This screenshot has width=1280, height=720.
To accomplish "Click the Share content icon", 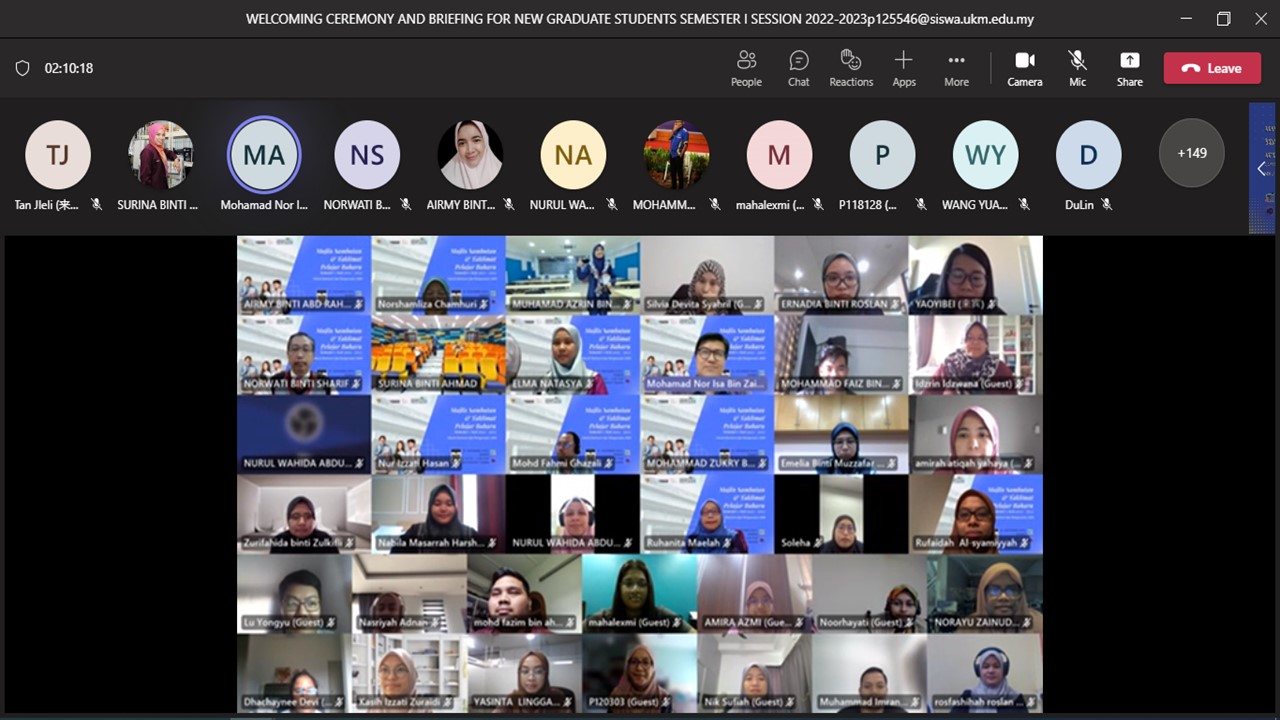I will tap(1129, 68).
